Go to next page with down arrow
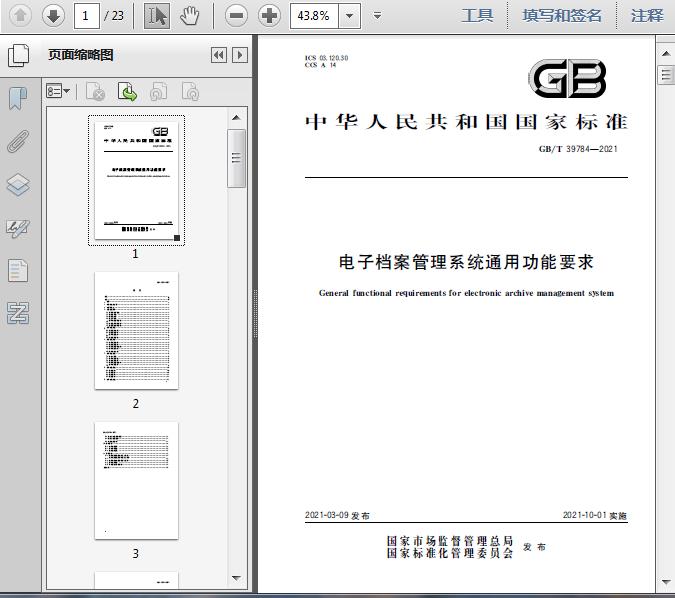Viewport: 675px width, 598px height. point(53,16)
